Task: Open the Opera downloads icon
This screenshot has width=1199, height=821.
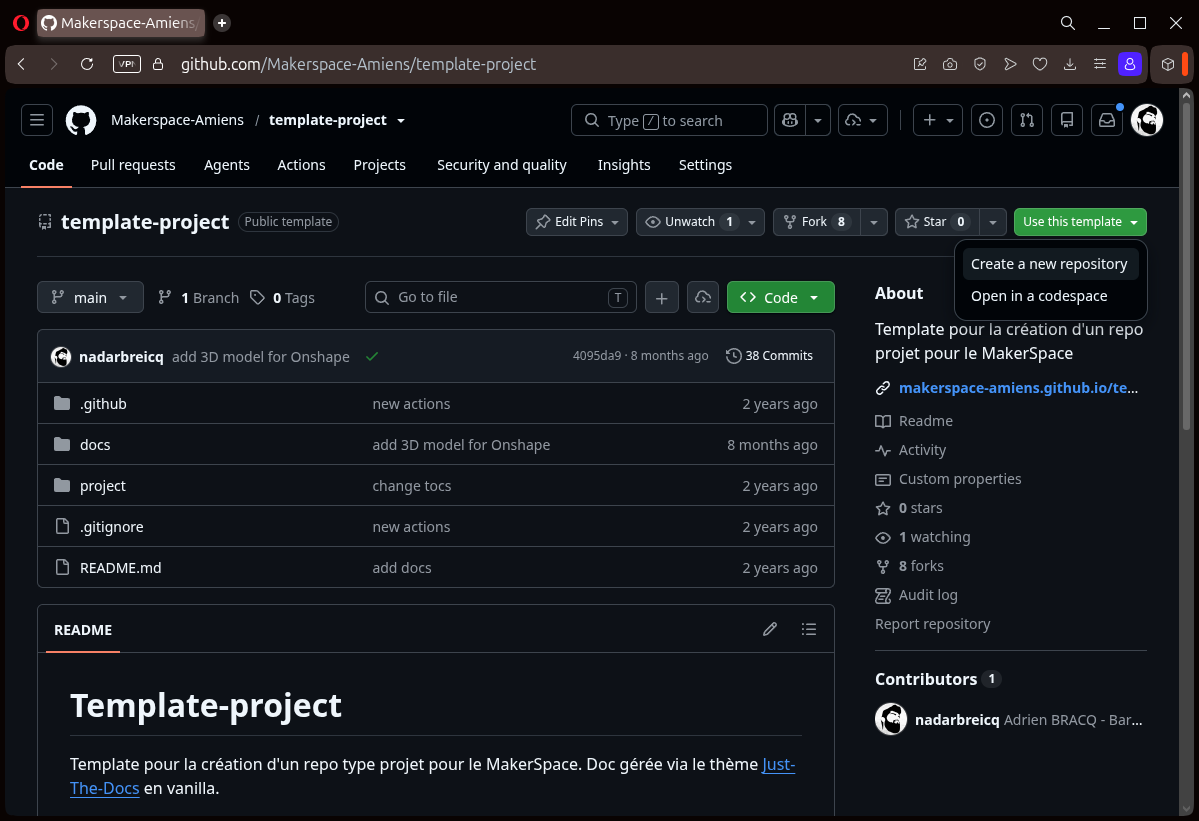Action: click(1070, 64)
